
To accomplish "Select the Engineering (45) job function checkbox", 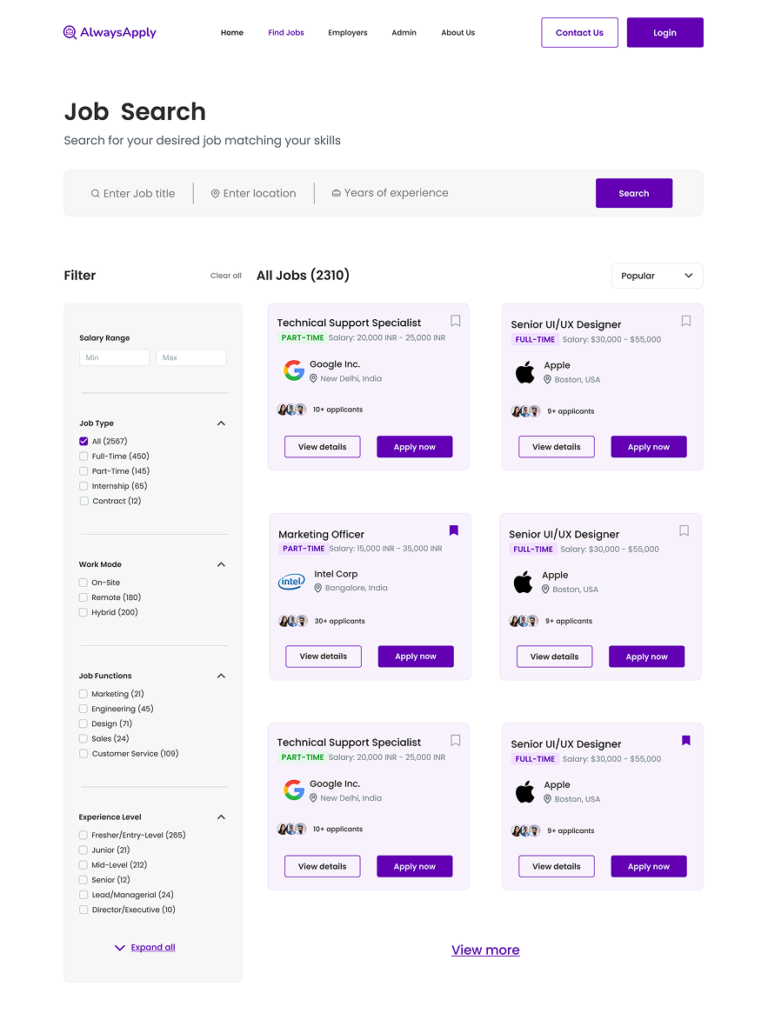I will pyautogui.click(x=84, y=709).
